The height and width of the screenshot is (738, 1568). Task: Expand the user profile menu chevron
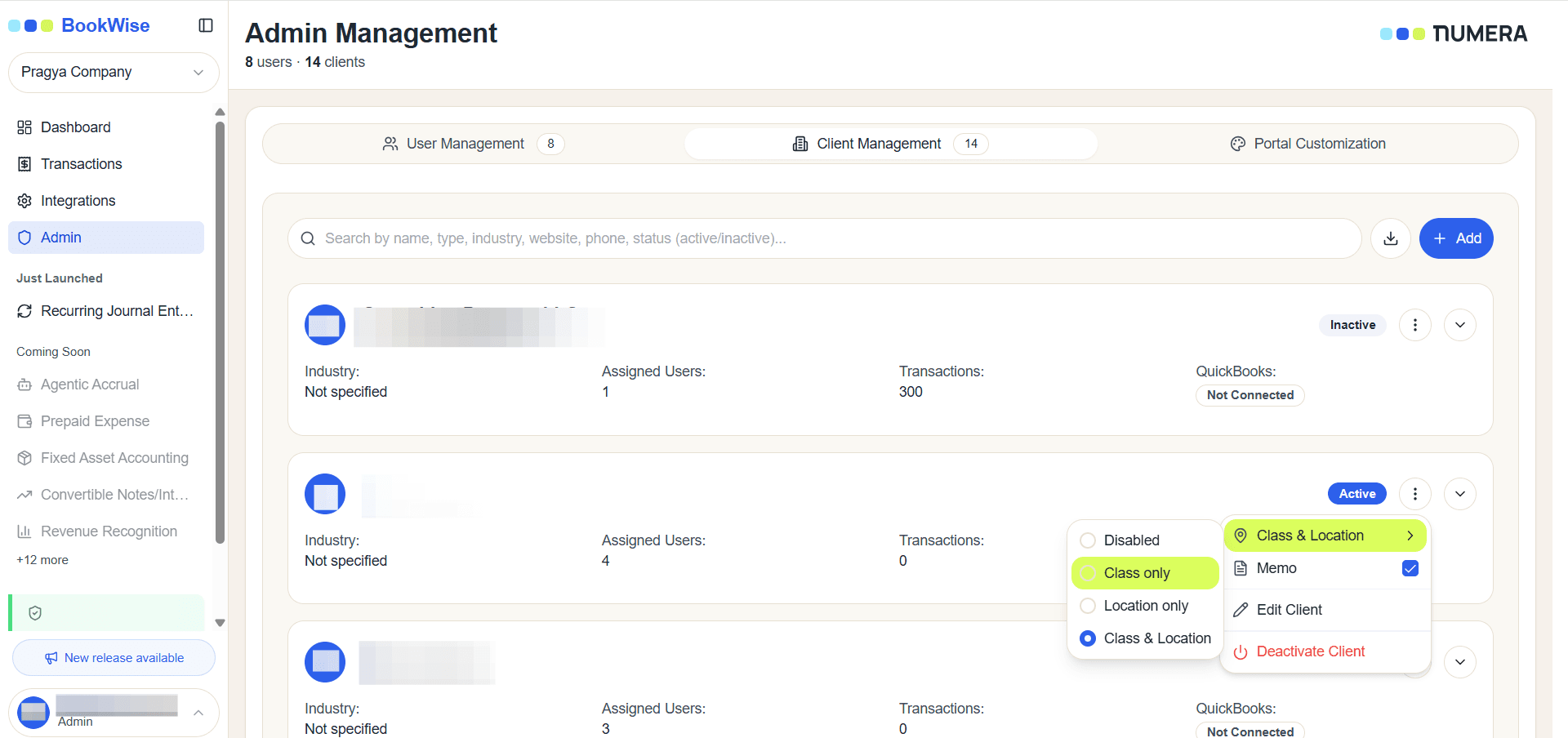(x=198, y=713)
